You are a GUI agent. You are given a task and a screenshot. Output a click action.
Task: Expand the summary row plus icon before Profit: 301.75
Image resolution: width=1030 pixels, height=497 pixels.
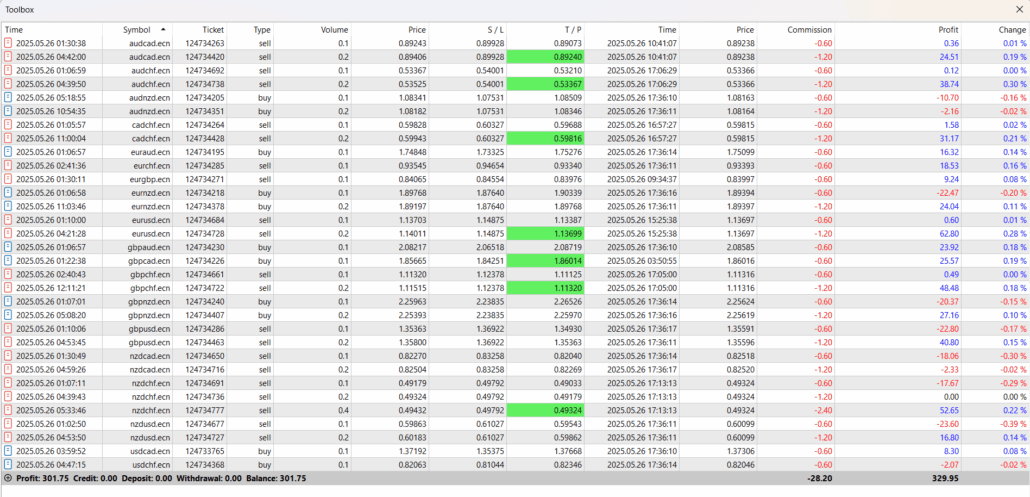(8, 479)
